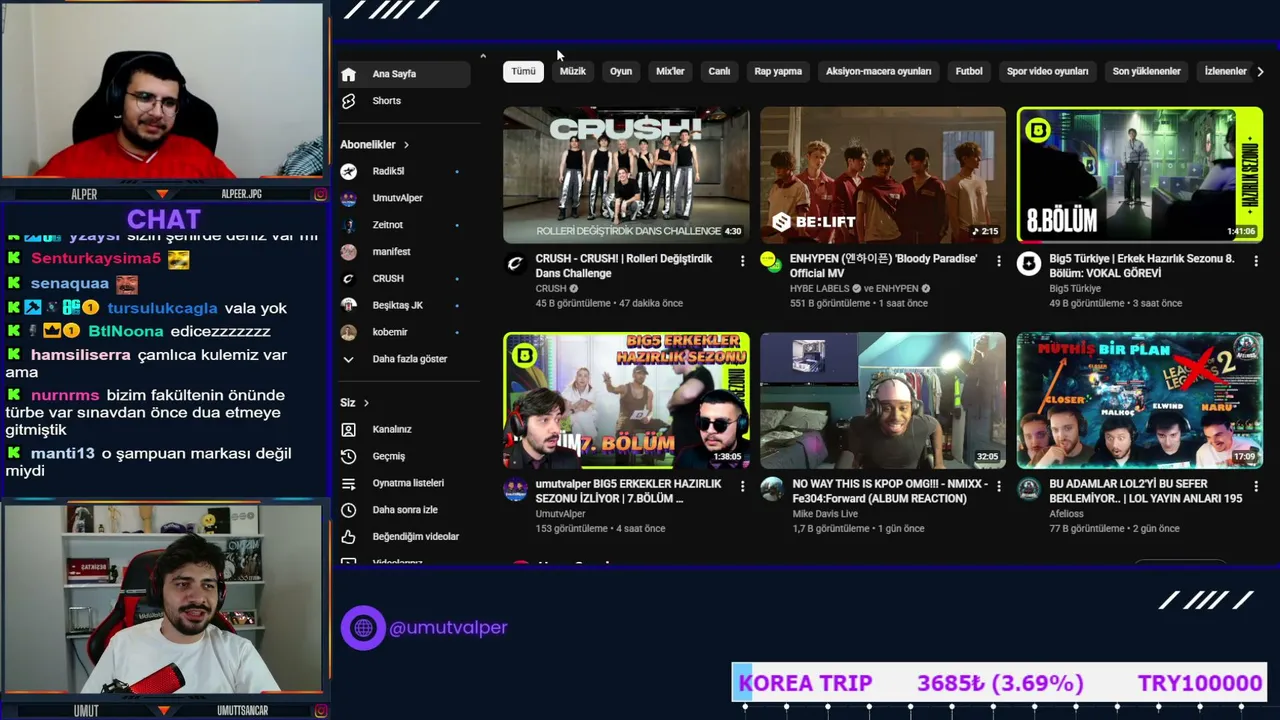Open Daha sonra izle clock icon

pyautogui.click(x=348, y=510)
